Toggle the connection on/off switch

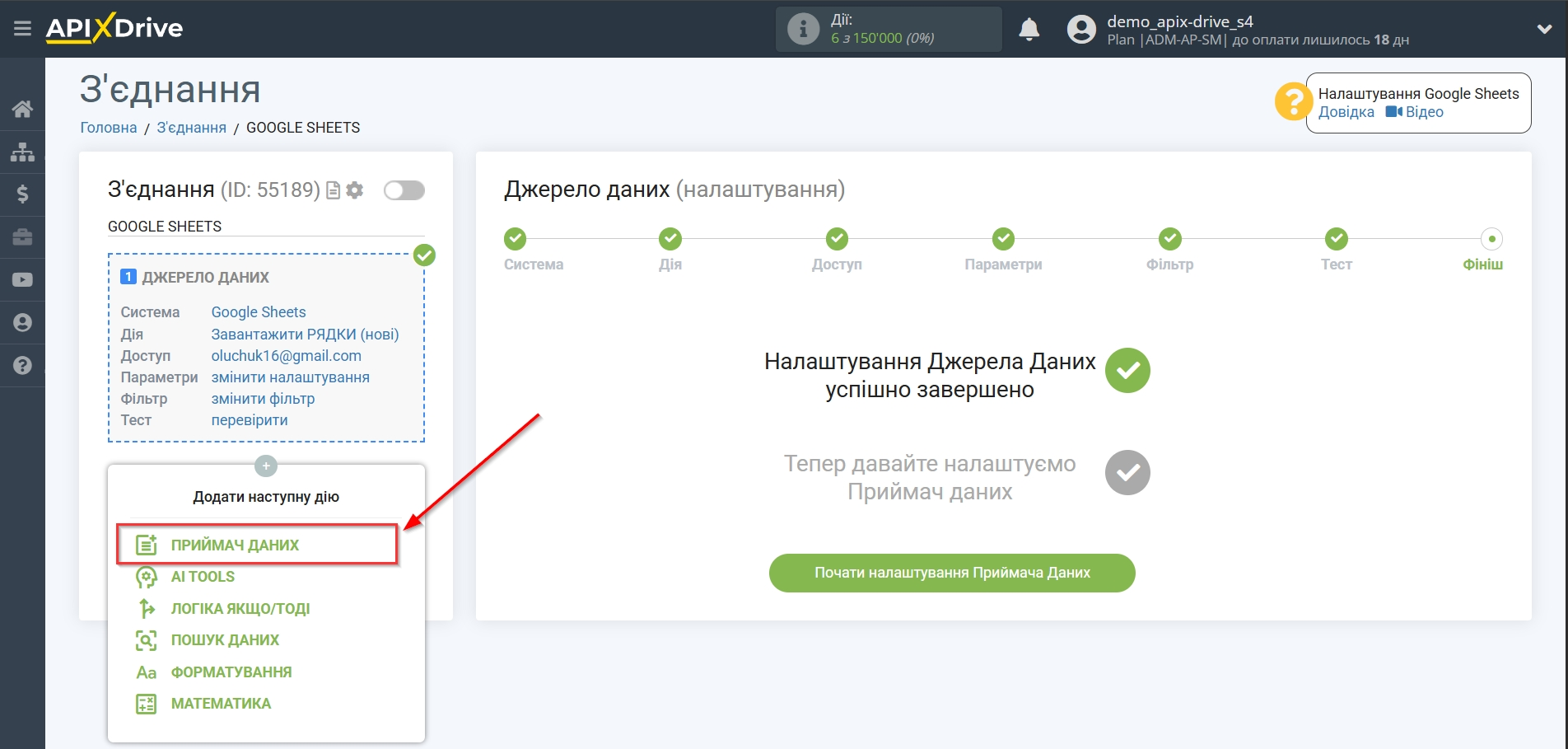click(404, 190)
